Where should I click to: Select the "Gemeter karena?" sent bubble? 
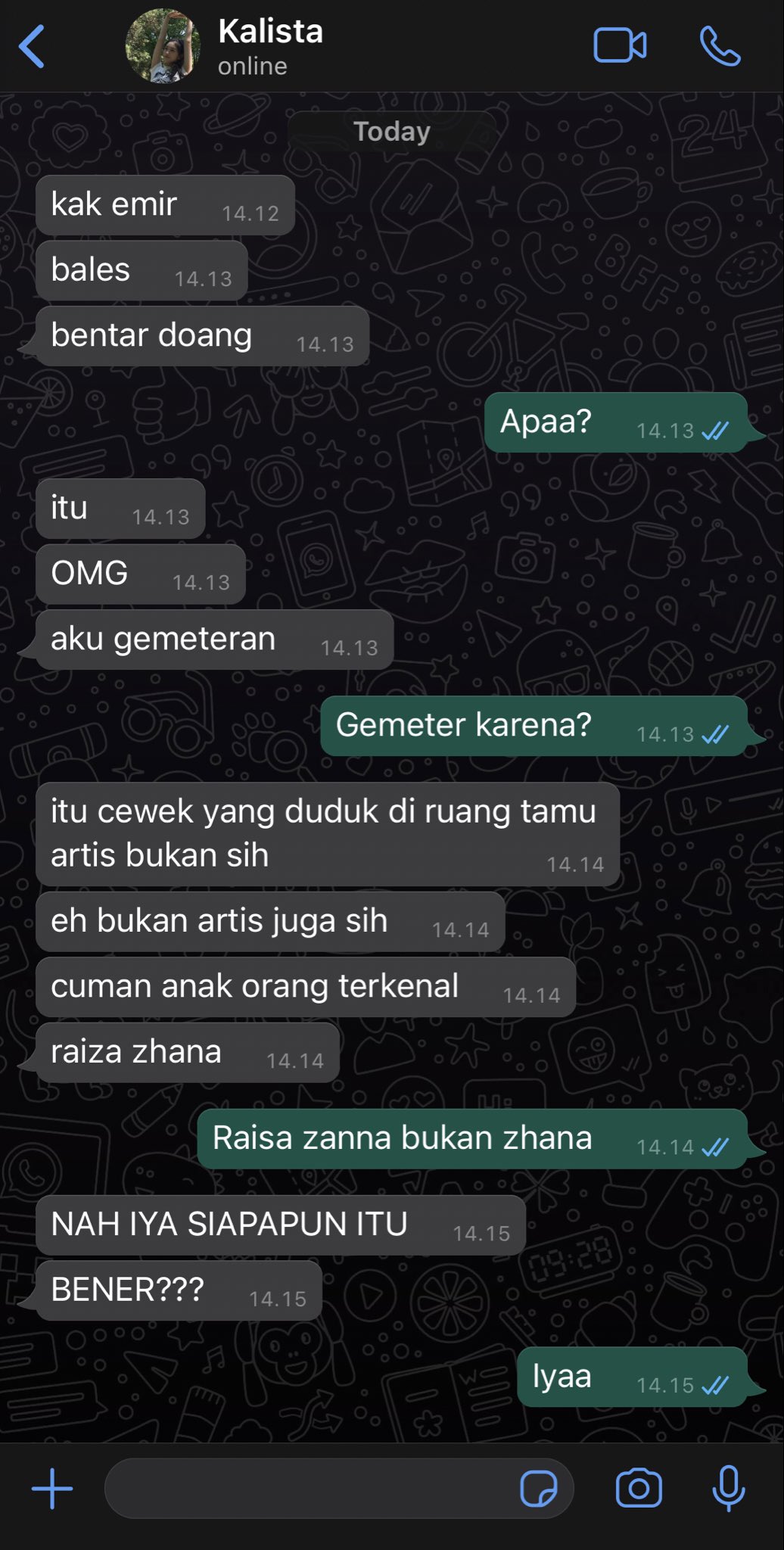click(x=534, y=726)
